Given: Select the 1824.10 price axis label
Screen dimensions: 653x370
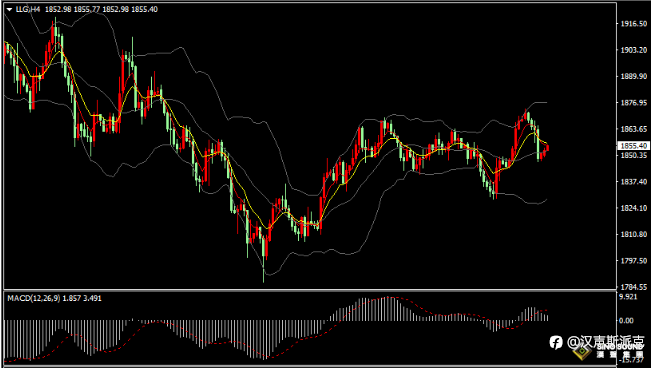Looking at the screenshot, I should pyautogui.click(x=634, y=208).
